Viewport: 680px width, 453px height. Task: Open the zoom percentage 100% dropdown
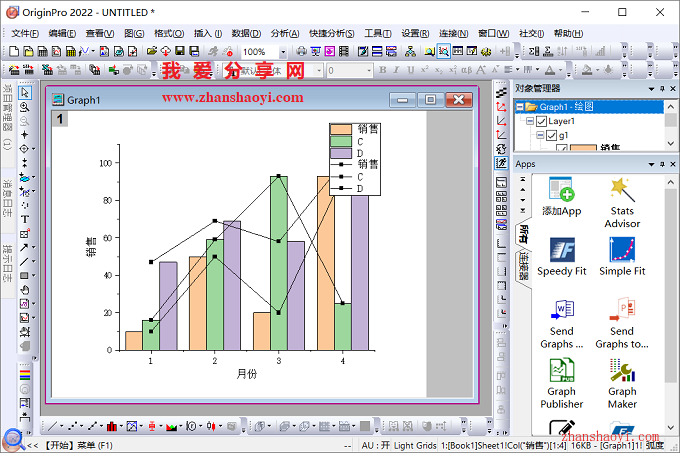[x=283, y=52]
